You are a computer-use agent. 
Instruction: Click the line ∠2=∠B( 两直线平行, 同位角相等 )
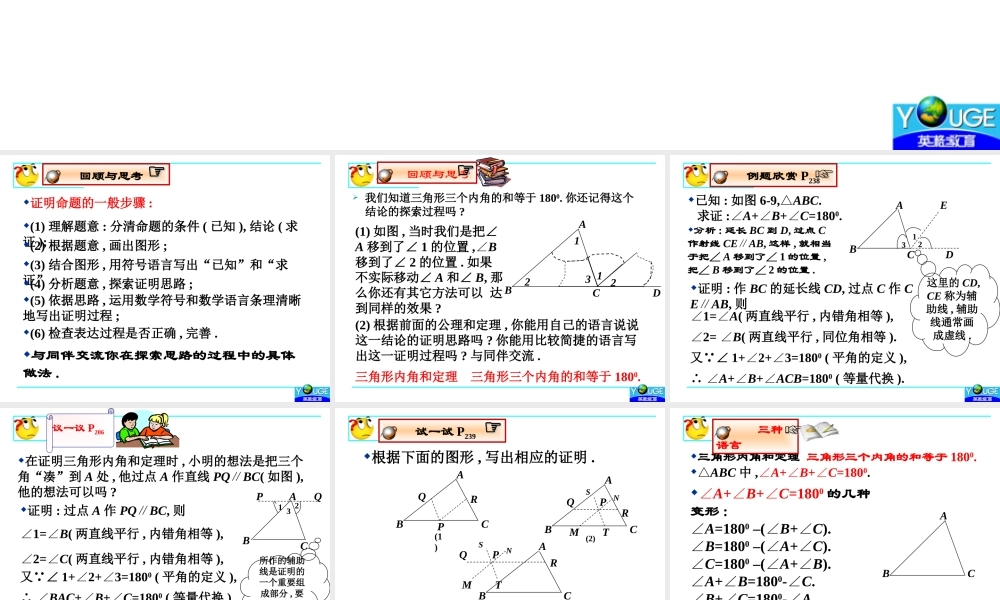click(794, 337)
